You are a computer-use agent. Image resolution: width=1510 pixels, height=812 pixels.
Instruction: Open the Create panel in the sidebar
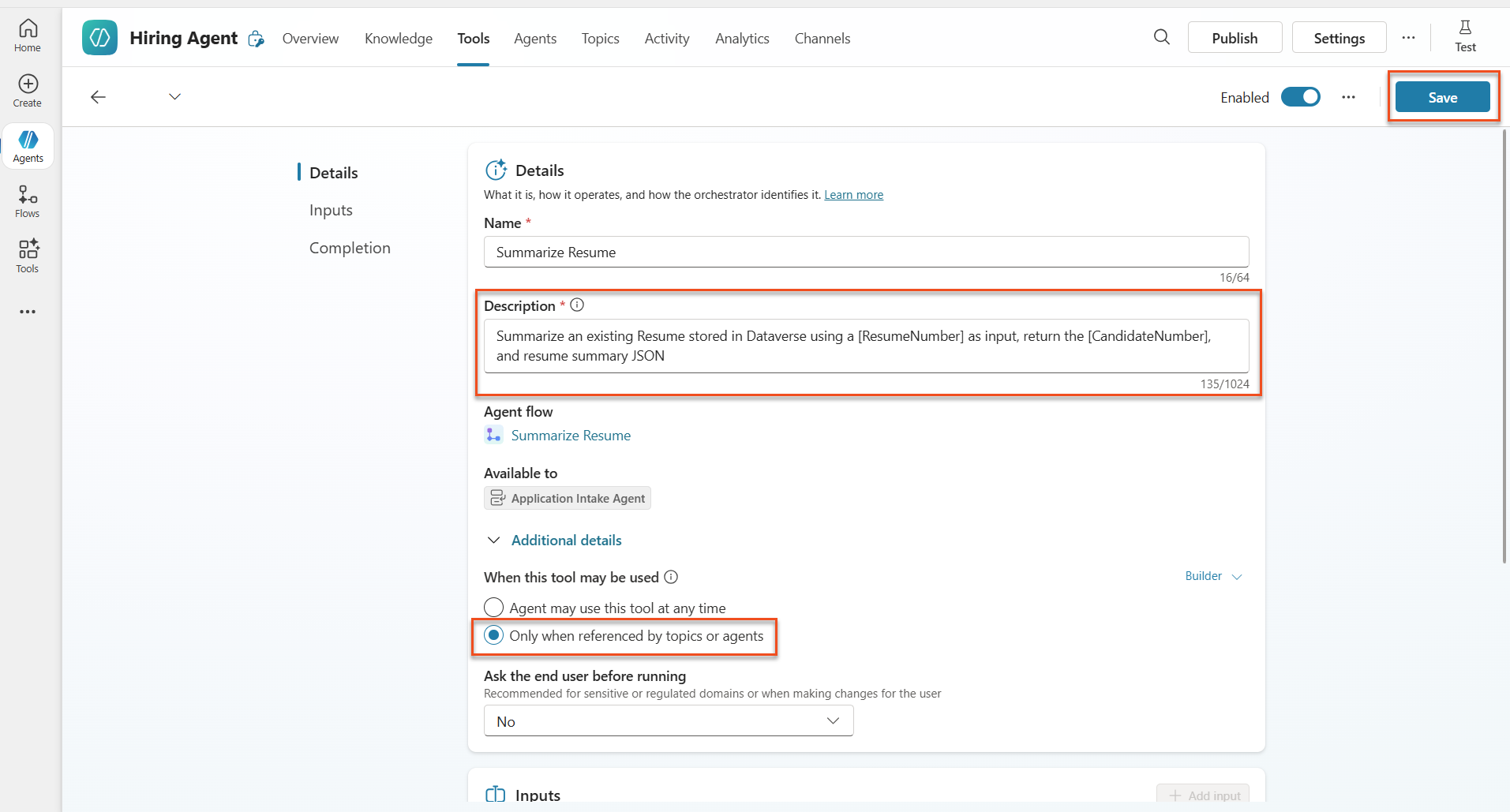click(x=28, y=89)
